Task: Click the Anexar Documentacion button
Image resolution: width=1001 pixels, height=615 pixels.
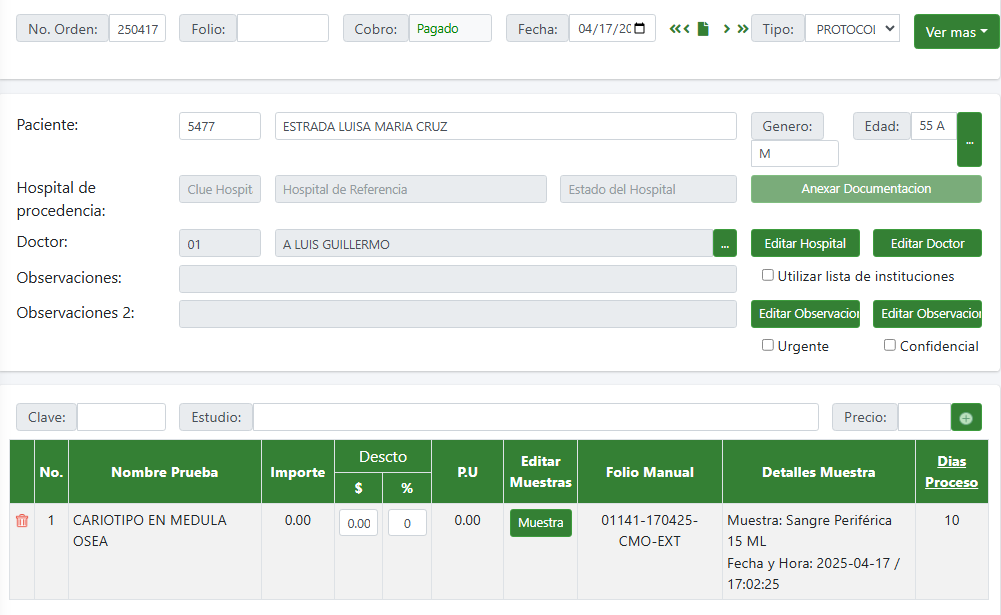Action: click(x=866, y=189)
